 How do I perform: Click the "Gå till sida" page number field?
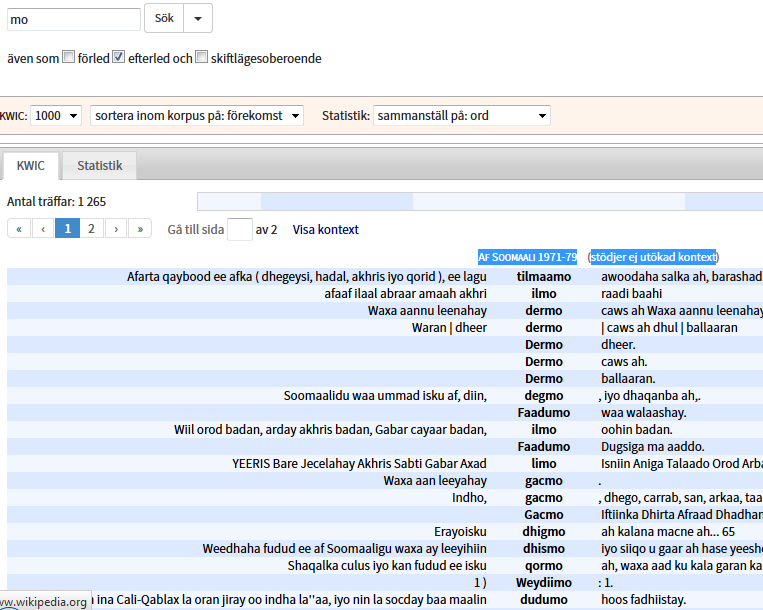coord(240,229)
